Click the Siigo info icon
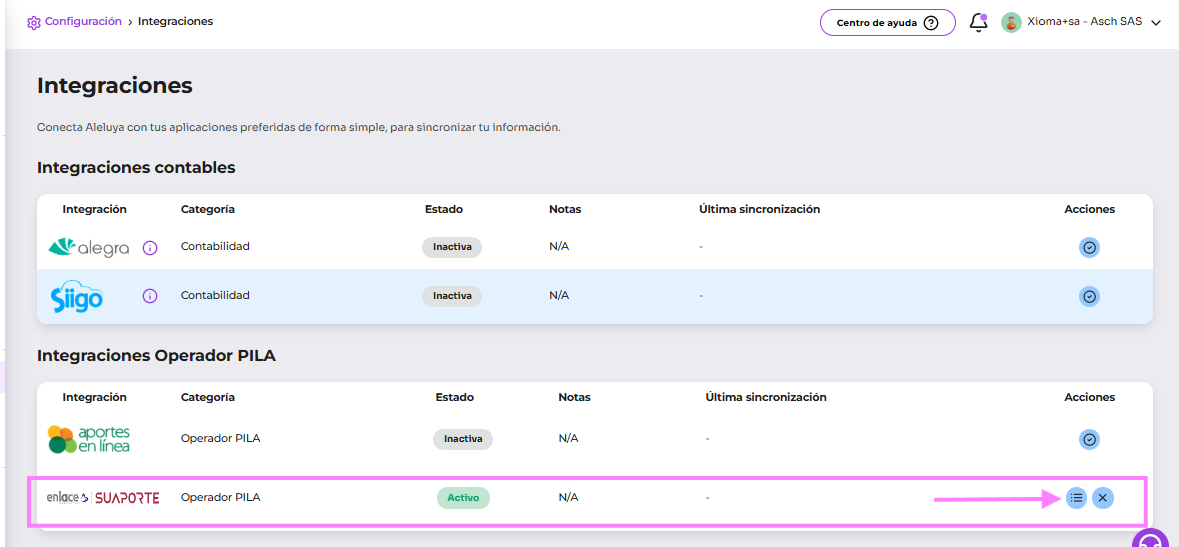Image resolution: width=1179 pixels, height=547 pixels. [150, 296]
